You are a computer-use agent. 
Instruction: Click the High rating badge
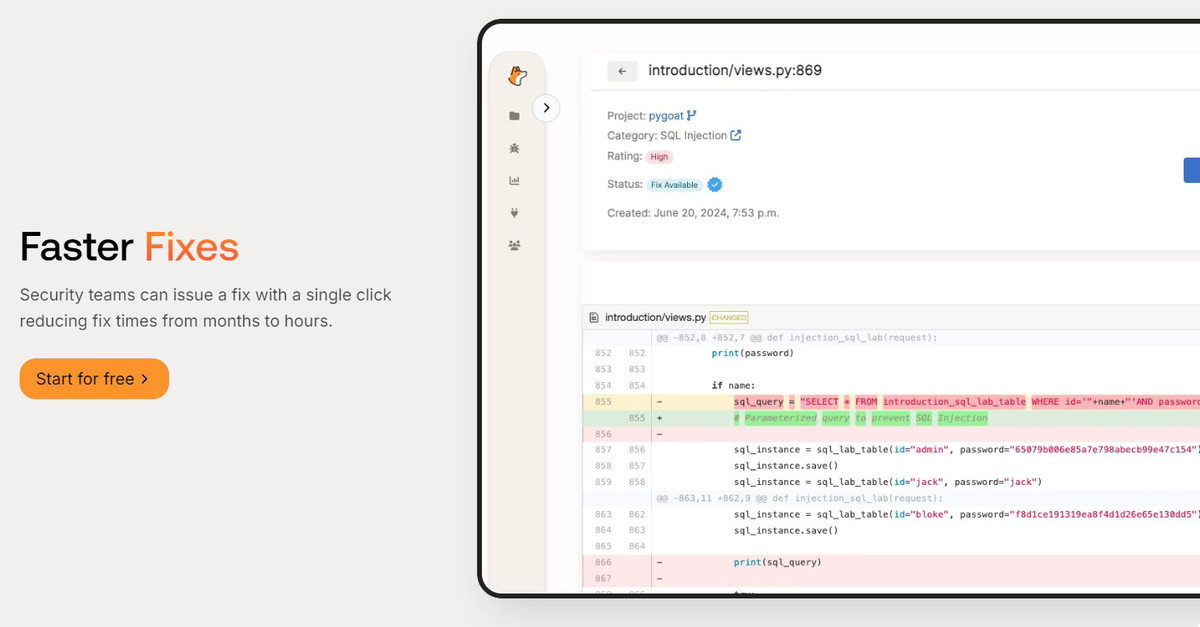coord(659,157)
